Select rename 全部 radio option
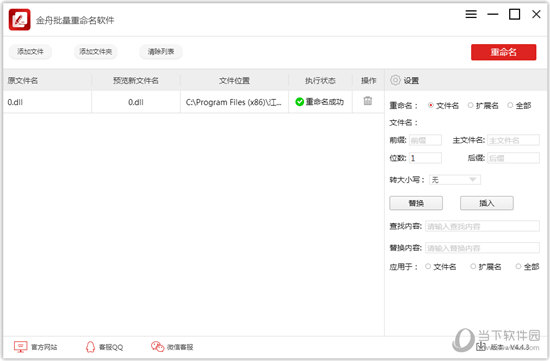Image resolution: width=550 pixels, height=361 pixels. tap(510, 105)
